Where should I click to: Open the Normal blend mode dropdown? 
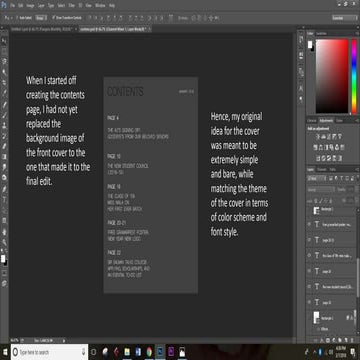320,189
